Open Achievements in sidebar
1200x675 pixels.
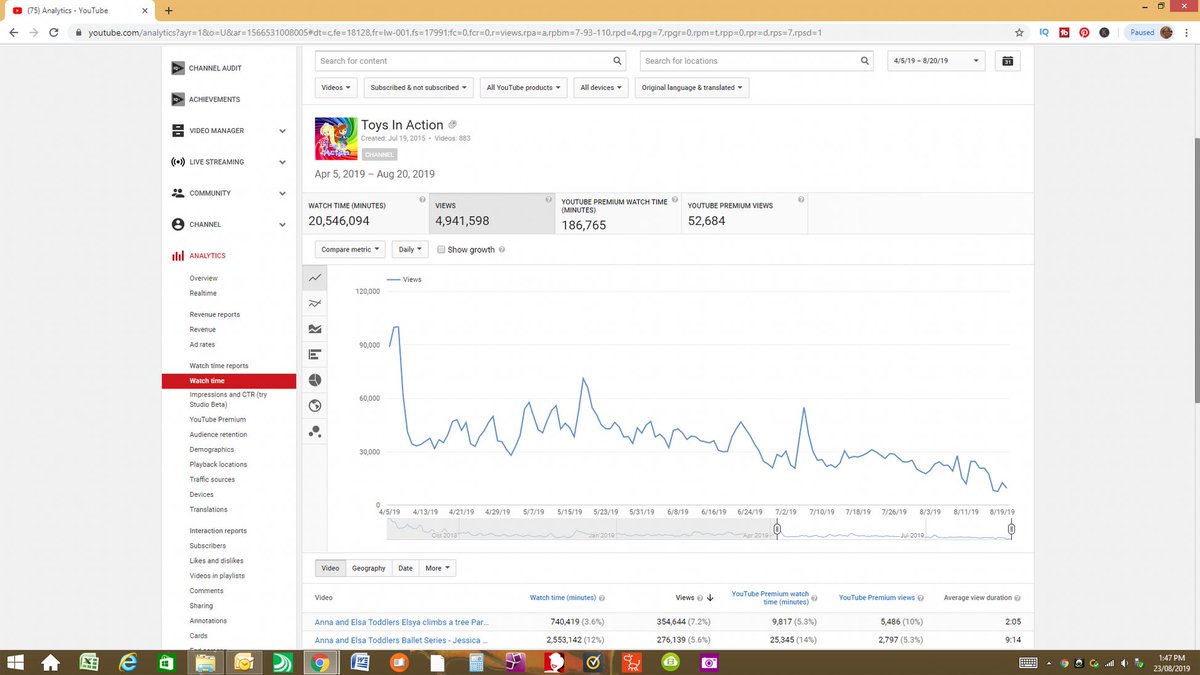pos(214,100)
